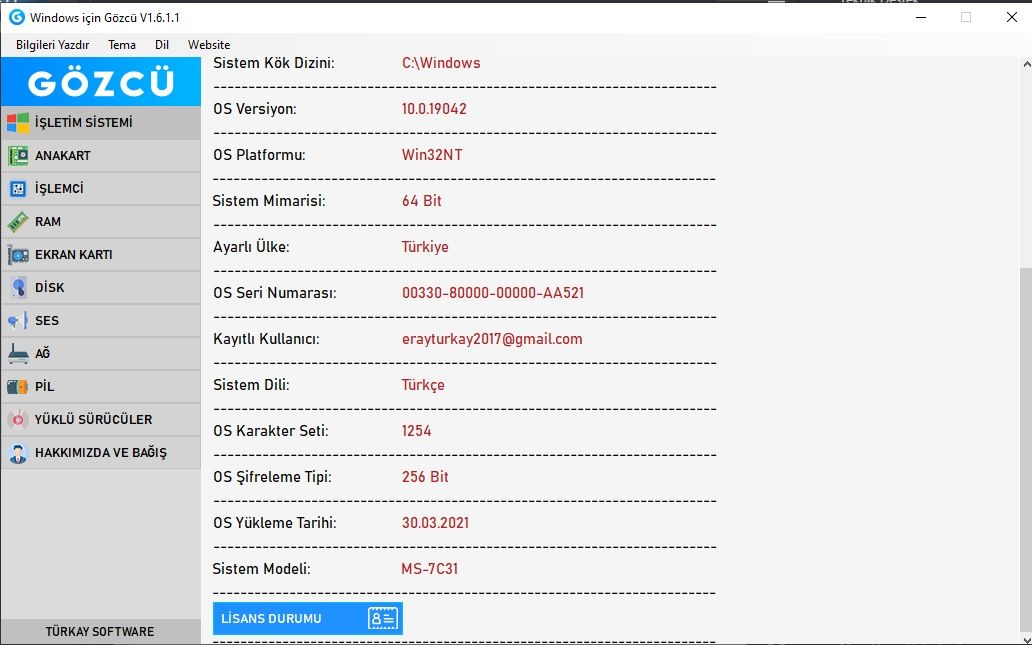Click the hard disk icon beside Disk
Screen dimensions: 1032x645
(x=18, y=288)
